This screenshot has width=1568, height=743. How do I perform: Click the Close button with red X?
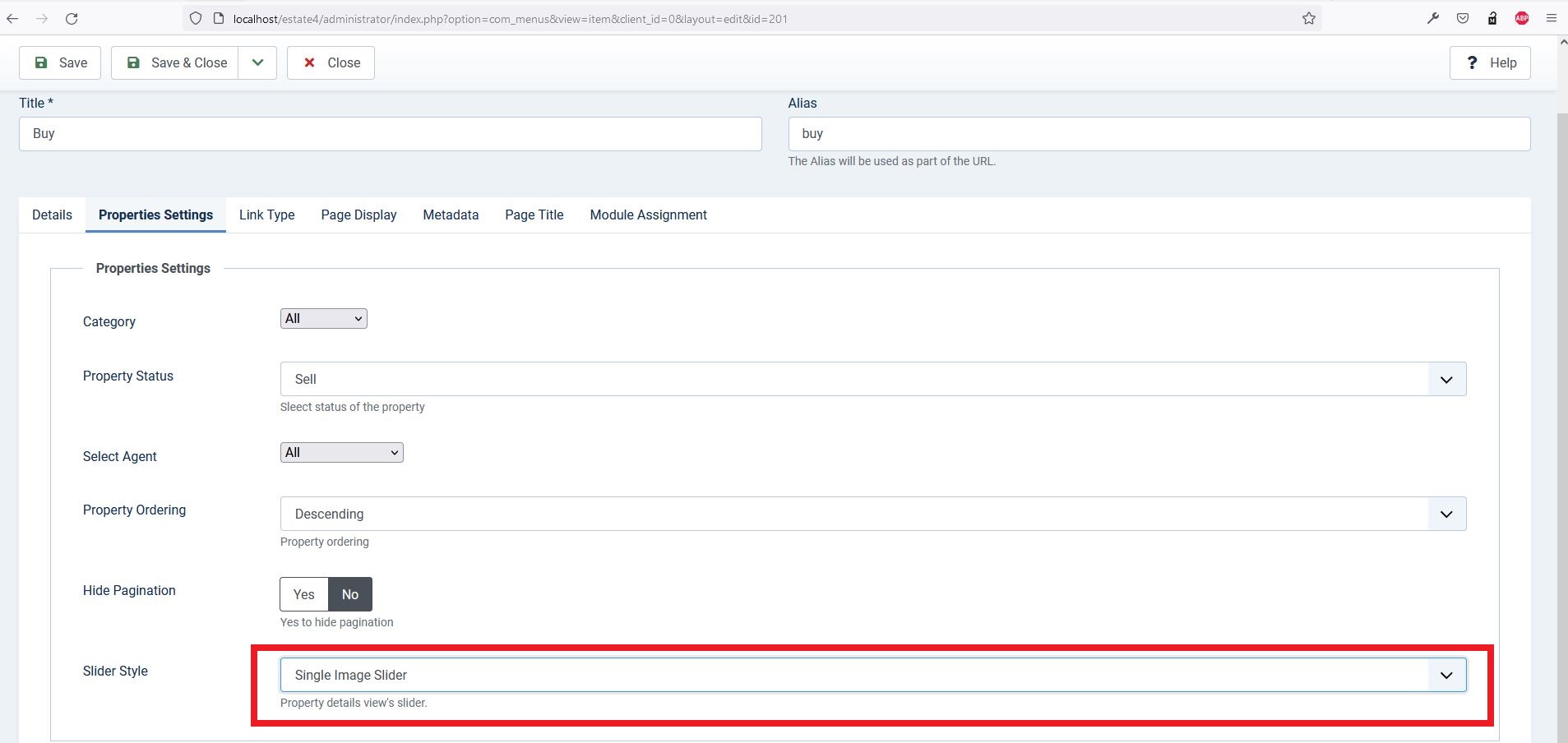pyautogui.click(x=331, y=62)
